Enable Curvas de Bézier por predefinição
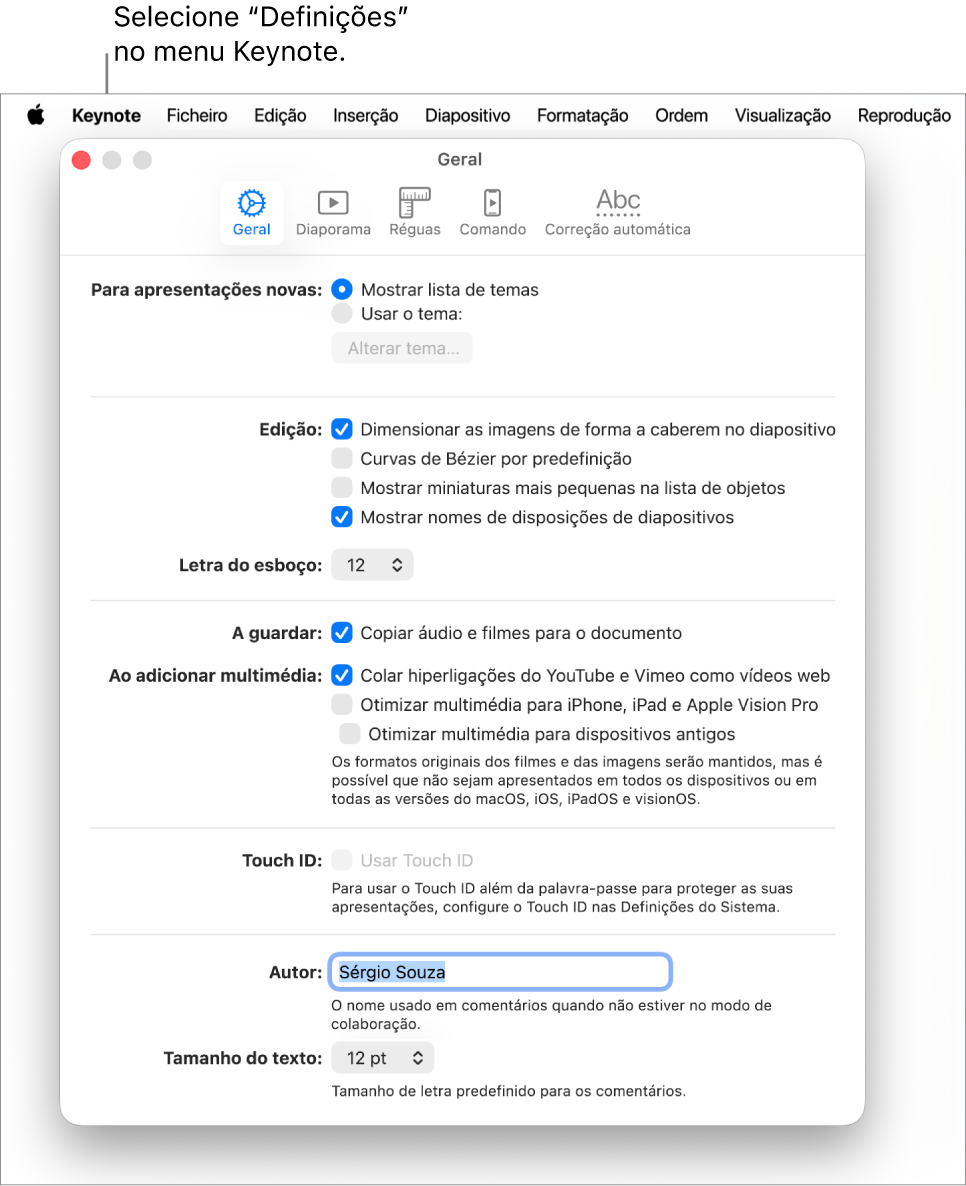Screen dimensions: 966x1186 342,458
